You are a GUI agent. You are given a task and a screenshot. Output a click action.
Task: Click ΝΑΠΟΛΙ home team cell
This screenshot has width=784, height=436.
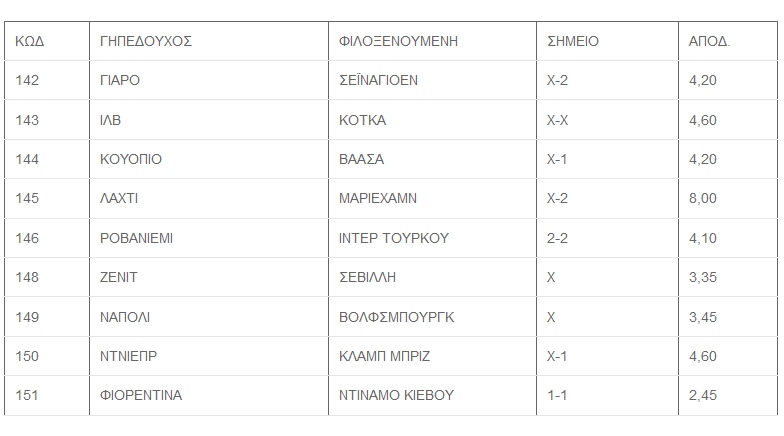(x=126, y=316)
